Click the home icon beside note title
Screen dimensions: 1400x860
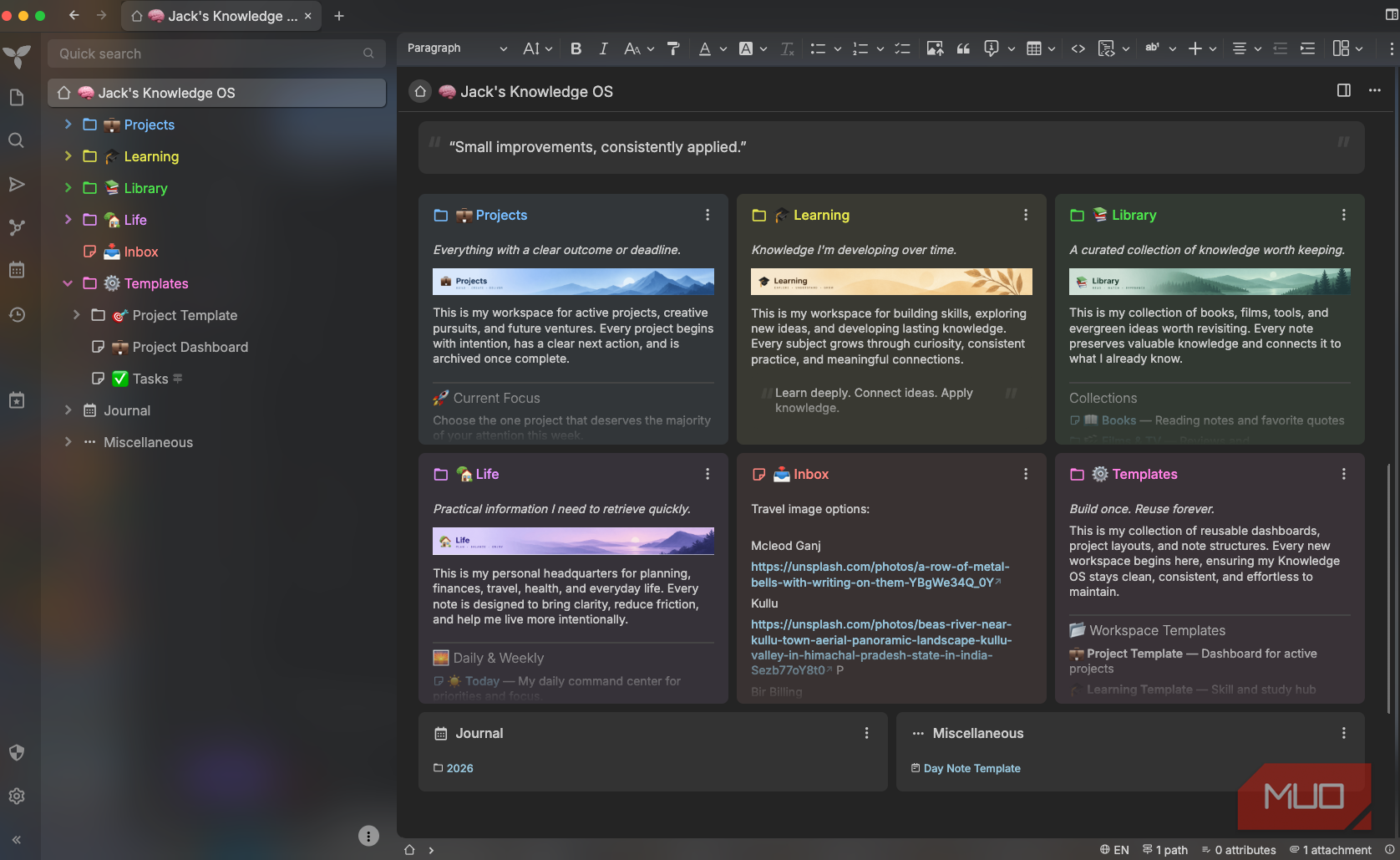click(x=420, y=91)
